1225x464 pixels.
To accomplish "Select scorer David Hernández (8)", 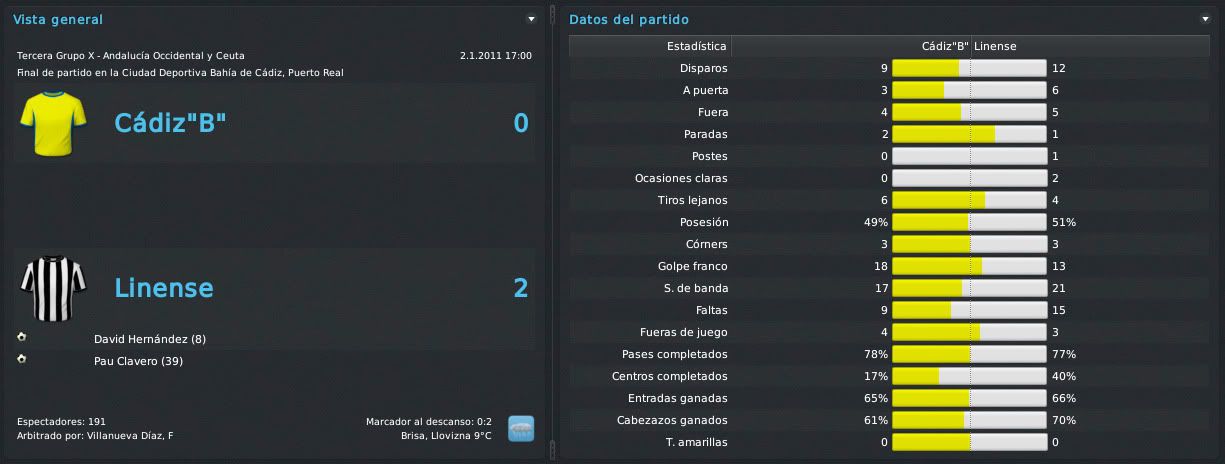I will point(150,339).
